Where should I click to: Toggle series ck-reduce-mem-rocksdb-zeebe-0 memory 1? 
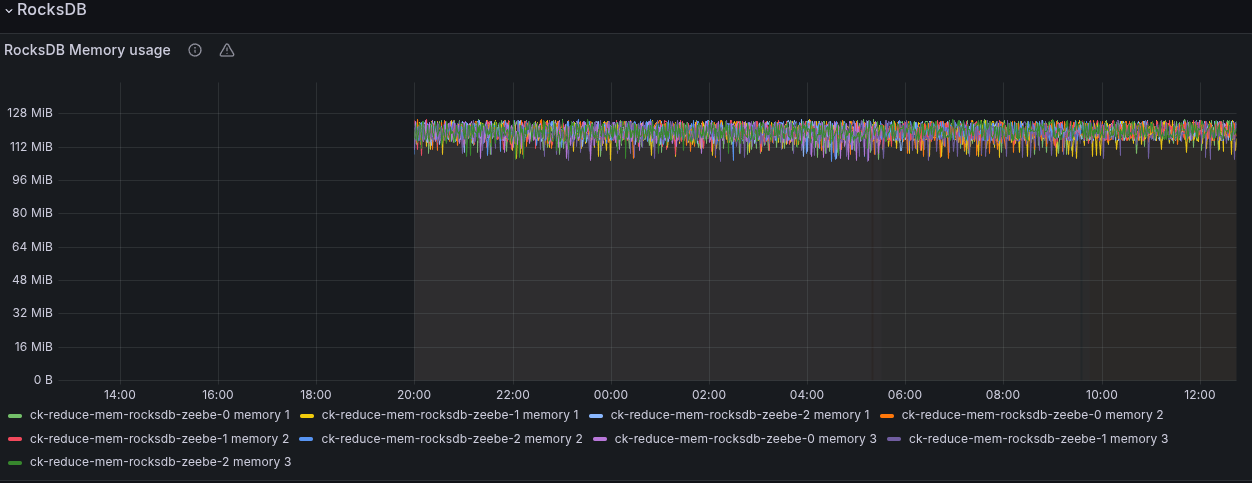point(160,414)
